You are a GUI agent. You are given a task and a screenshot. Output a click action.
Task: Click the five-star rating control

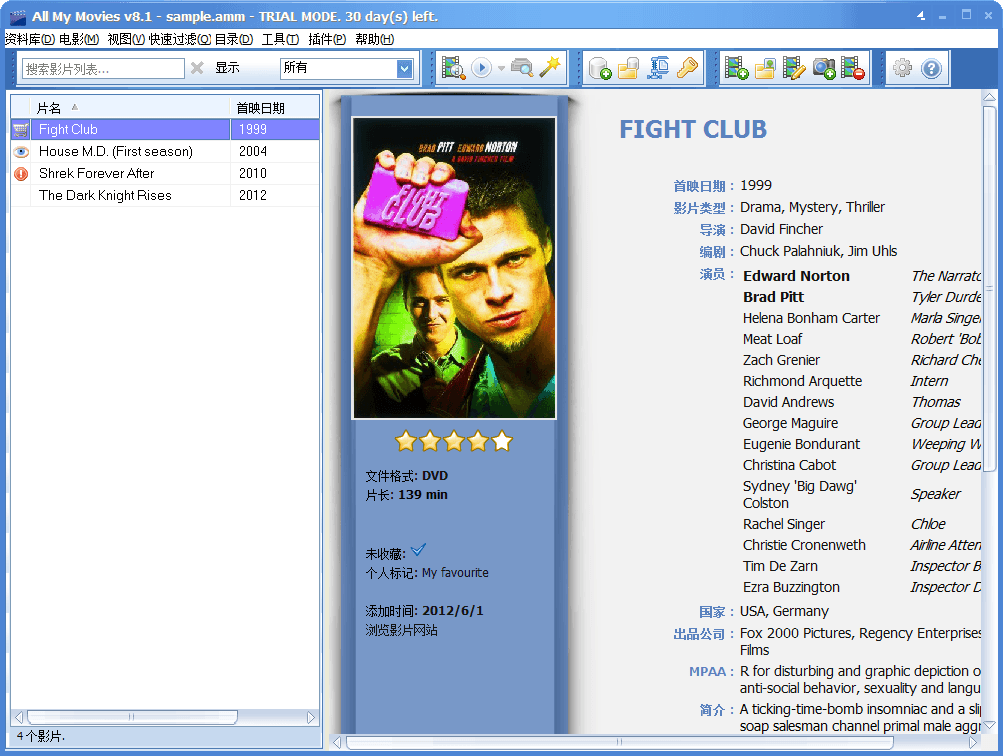click(454, 441)
